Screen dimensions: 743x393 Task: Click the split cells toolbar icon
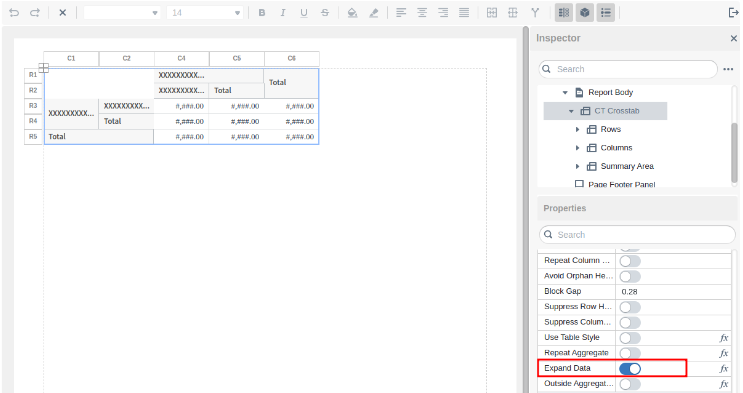pyautogui.click(x=513, y=13)
